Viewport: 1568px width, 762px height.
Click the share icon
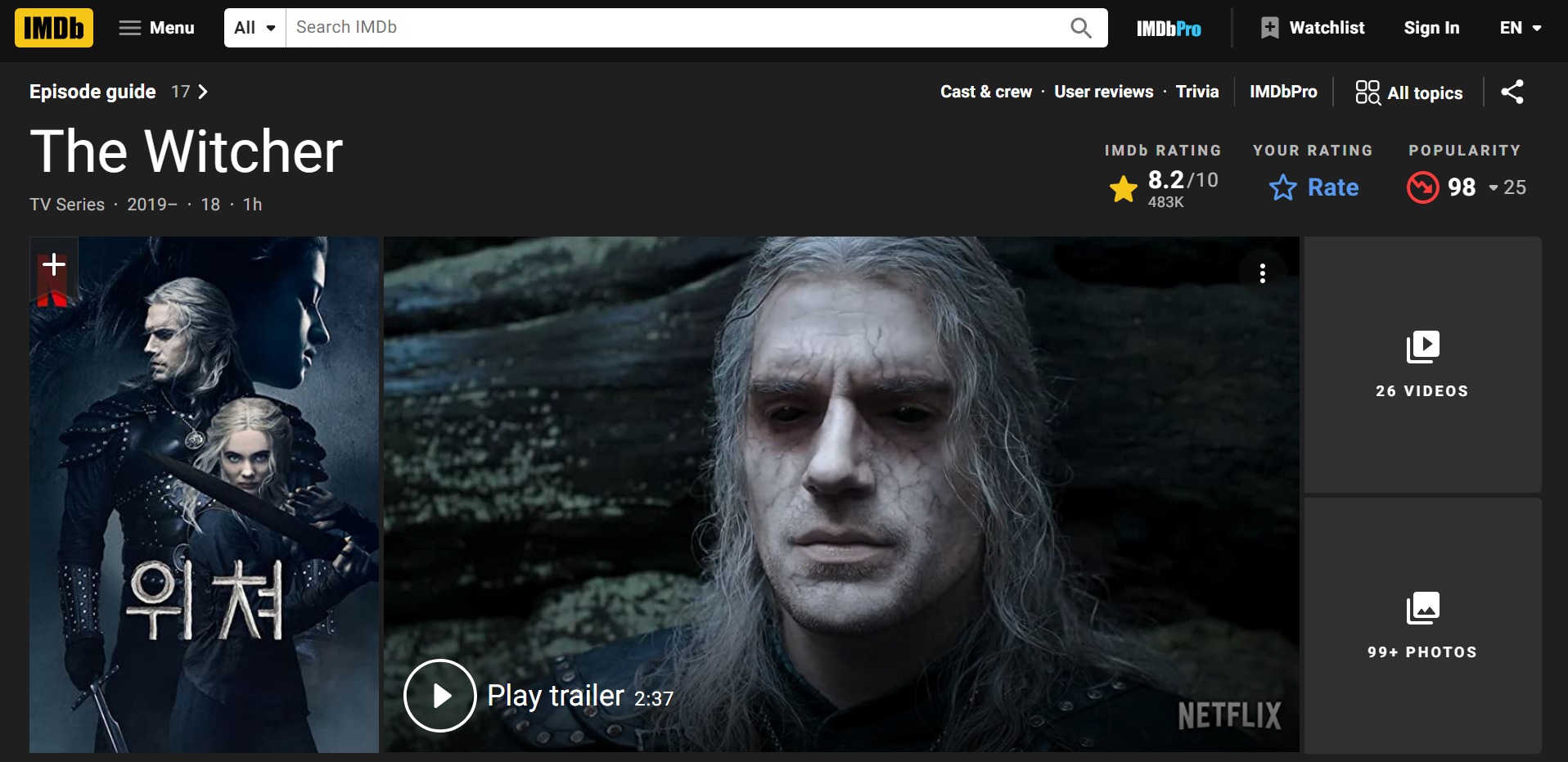pos(1512,92)
